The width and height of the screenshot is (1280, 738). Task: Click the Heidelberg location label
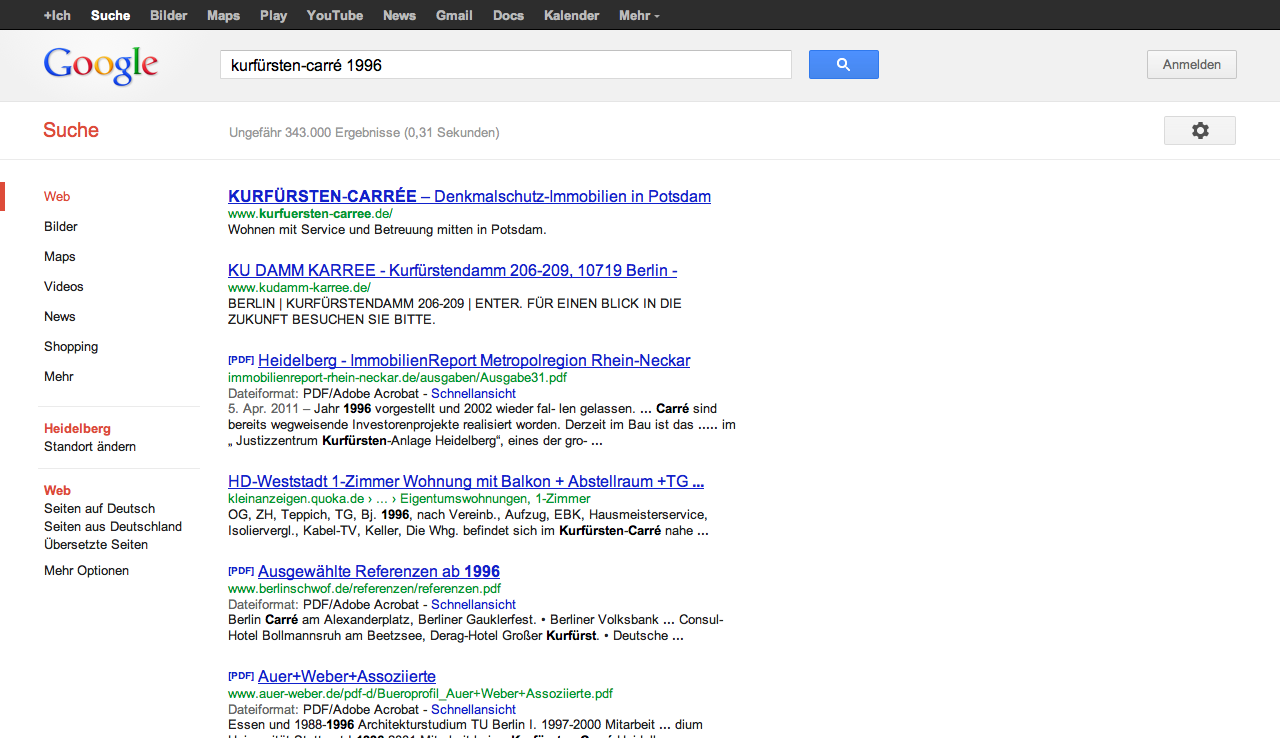[77, 429]
